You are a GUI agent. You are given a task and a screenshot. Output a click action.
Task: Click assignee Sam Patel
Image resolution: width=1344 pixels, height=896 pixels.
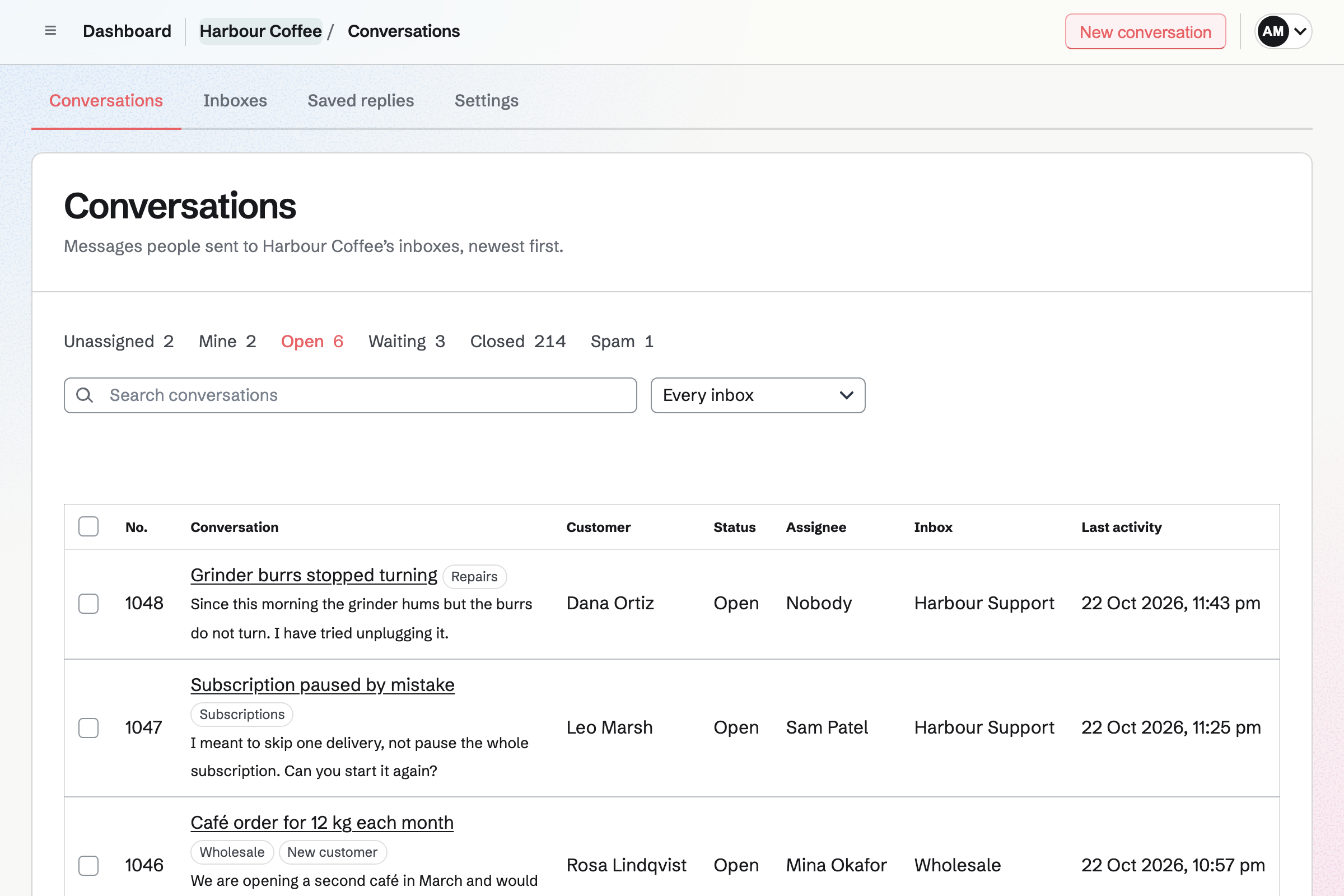(827, 727)
